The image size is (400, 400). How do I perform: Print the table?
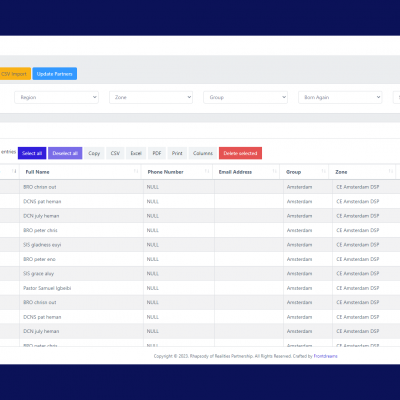click(x=177, y=153)
